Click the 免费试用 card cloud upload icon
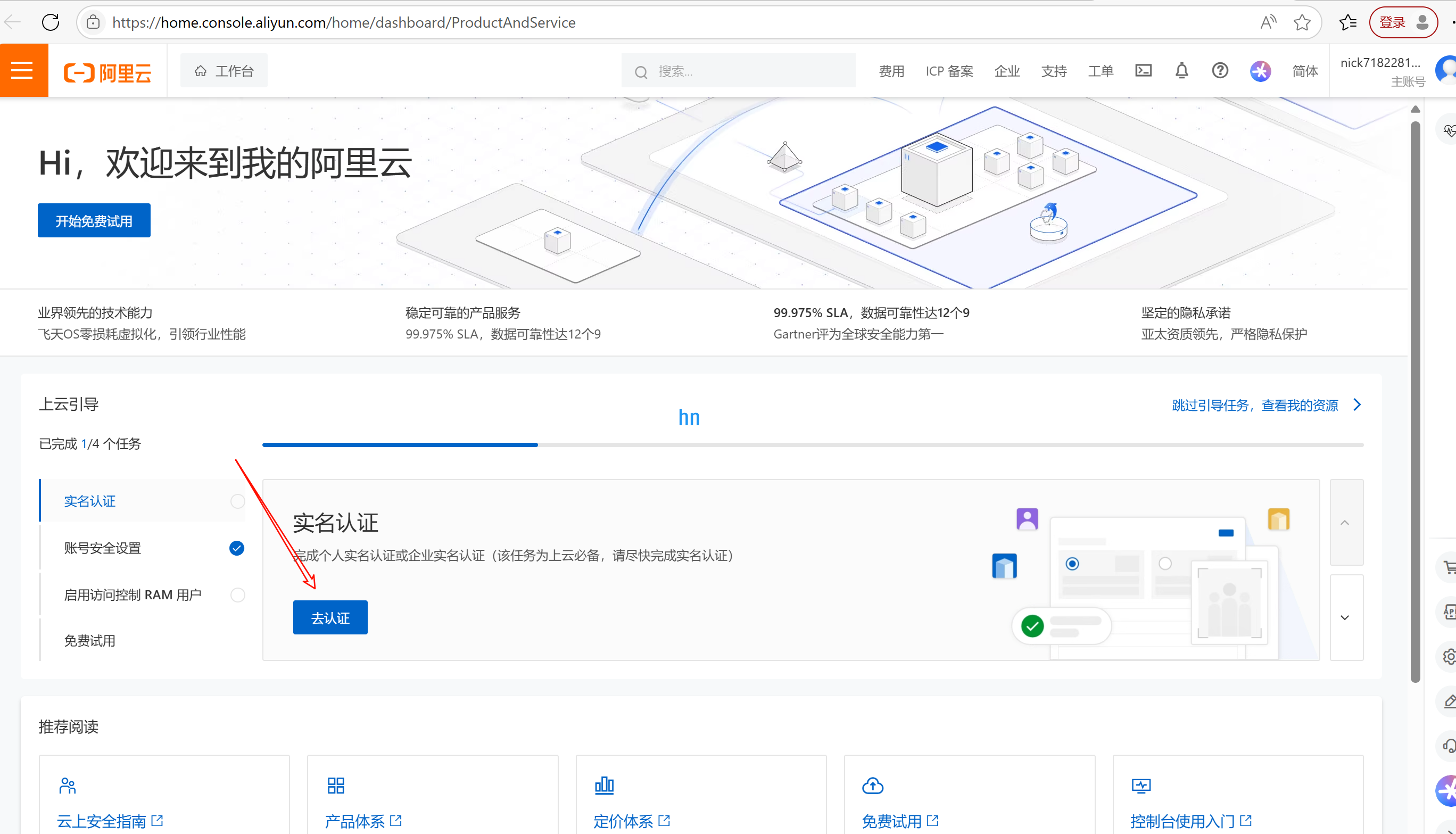 point(873,786)
